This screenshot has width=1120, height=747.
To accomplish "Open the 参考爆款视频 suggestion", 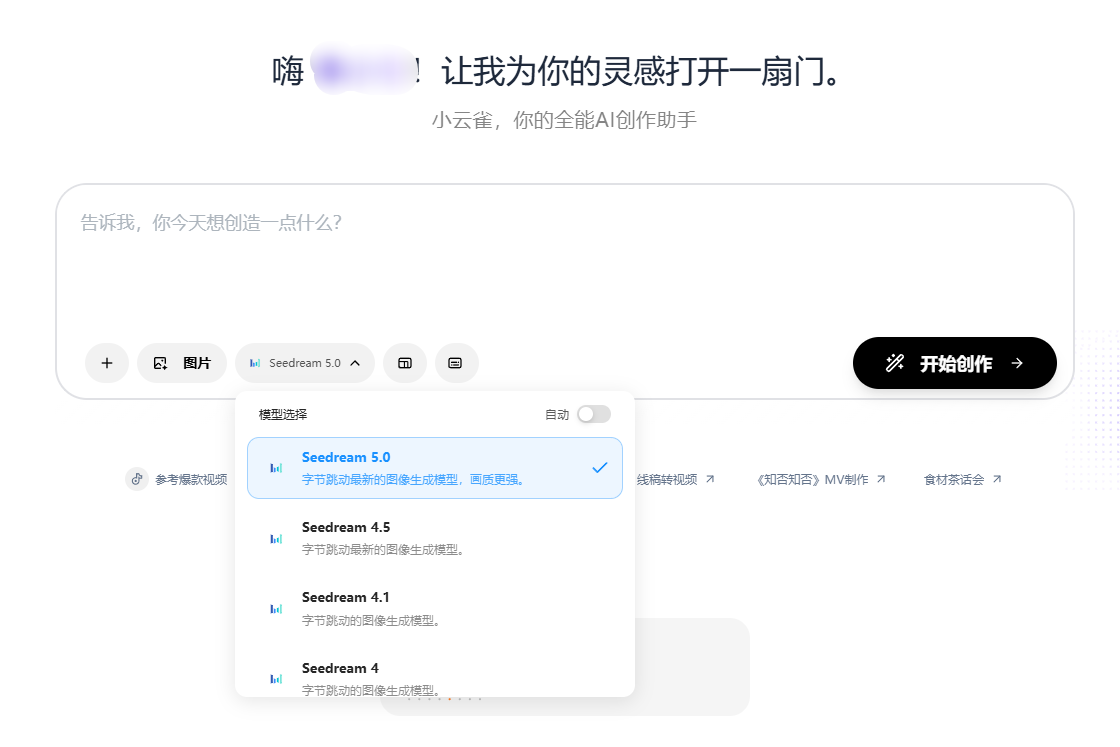I will [190, 479].
